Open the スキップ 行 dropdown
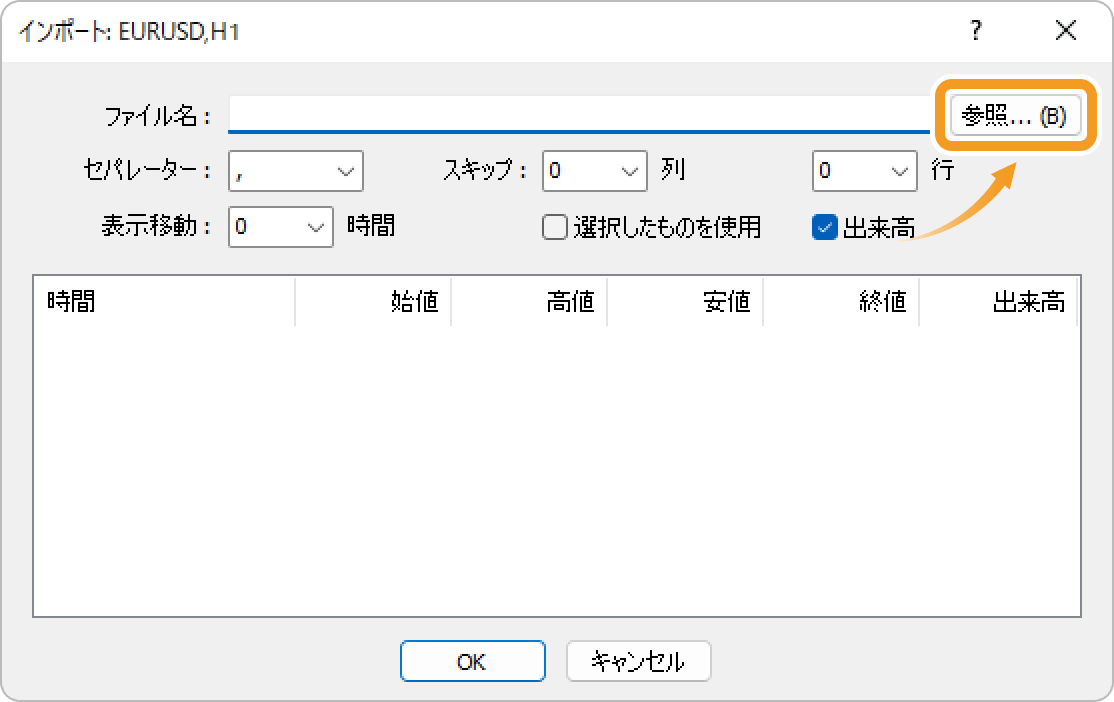Image resolution: width=1114 pixels, height=702 pixels. (x=865, y=171)
